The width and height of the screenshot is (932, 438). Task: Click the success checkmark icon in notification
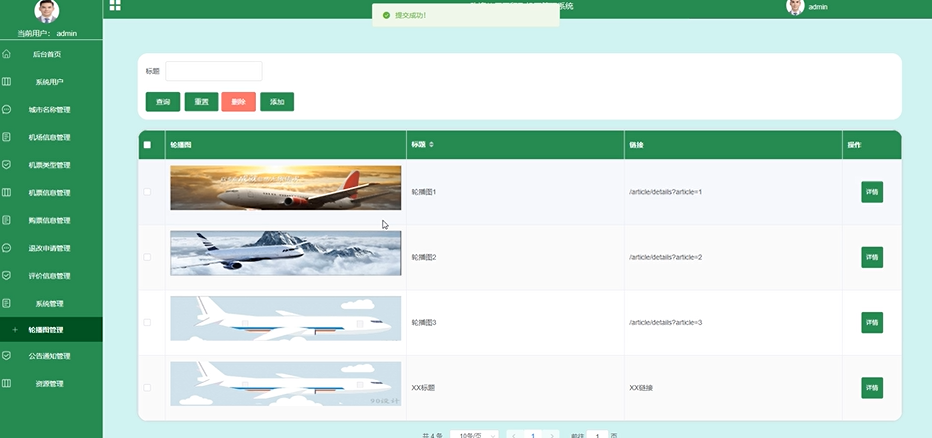click(386, 15)
